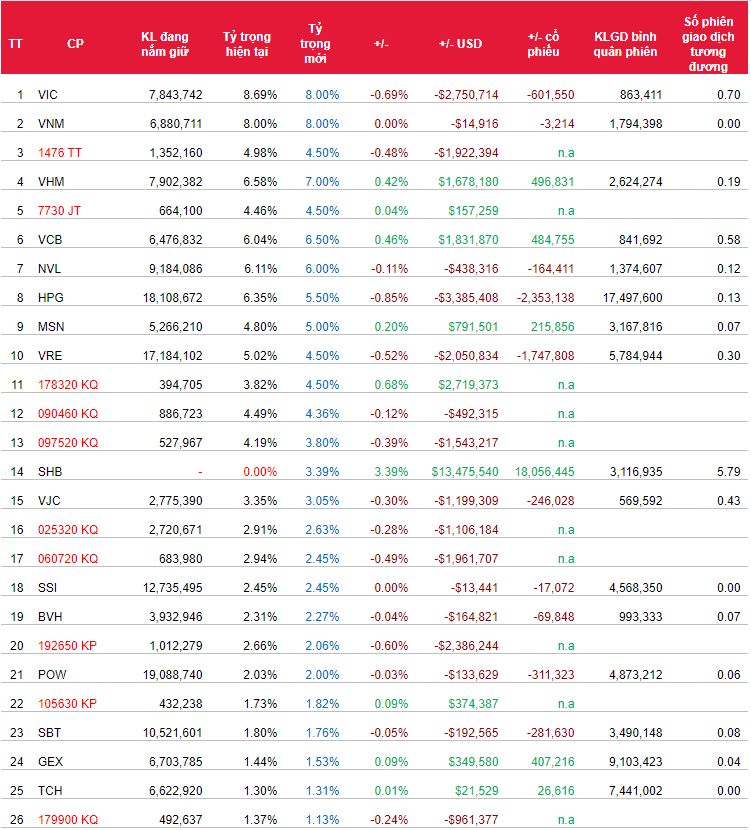Click the green $2,719,373 value

[468, 385]
